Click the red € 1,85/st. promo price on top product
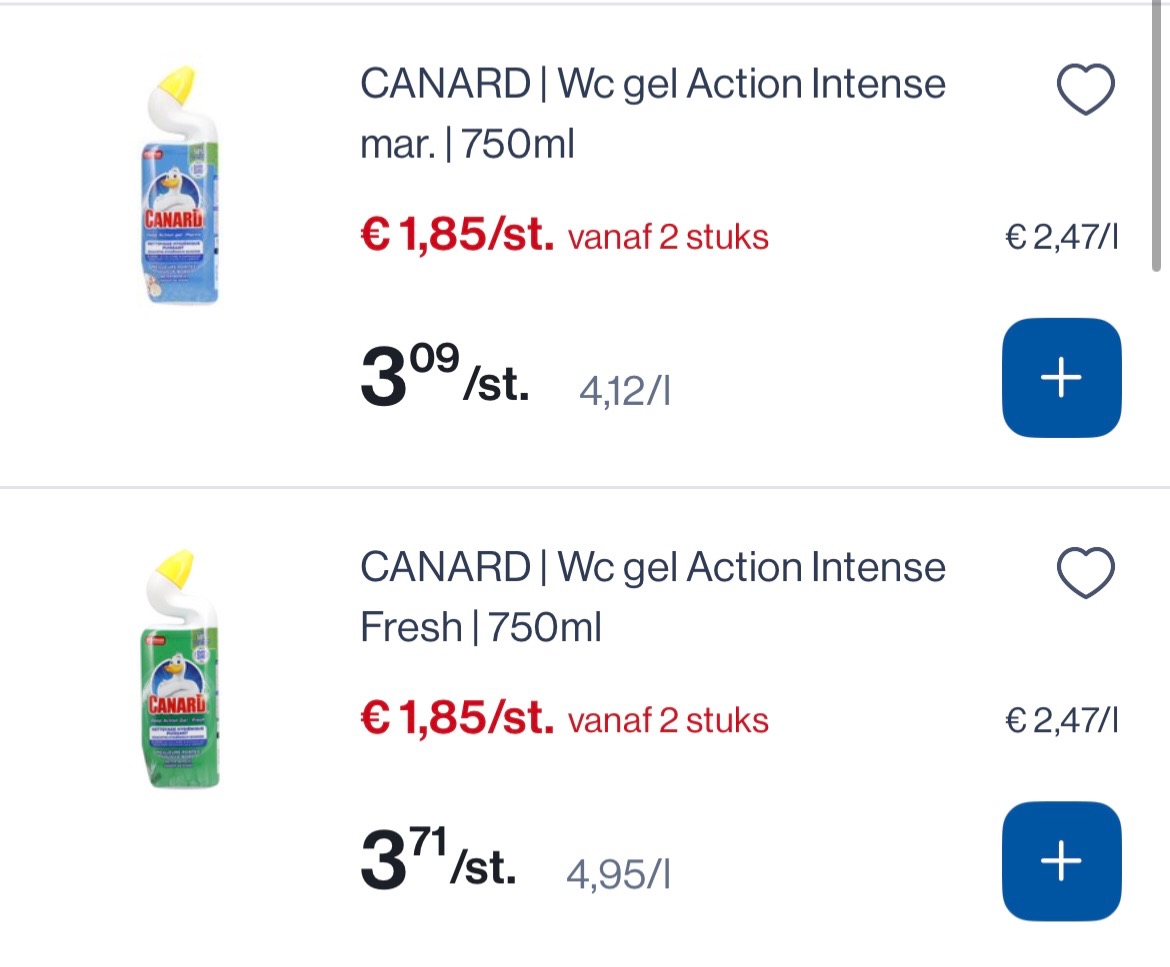Image resolution: width=1170 pixels, height=967 pixels. 455,235
